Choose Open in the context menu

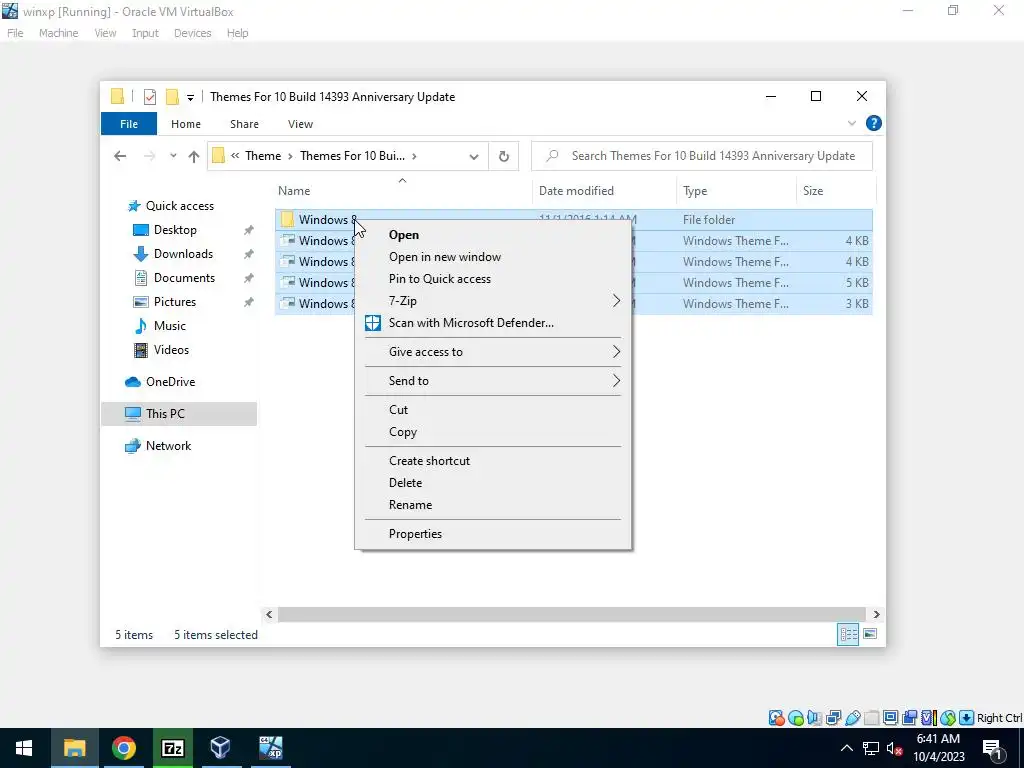404,235
